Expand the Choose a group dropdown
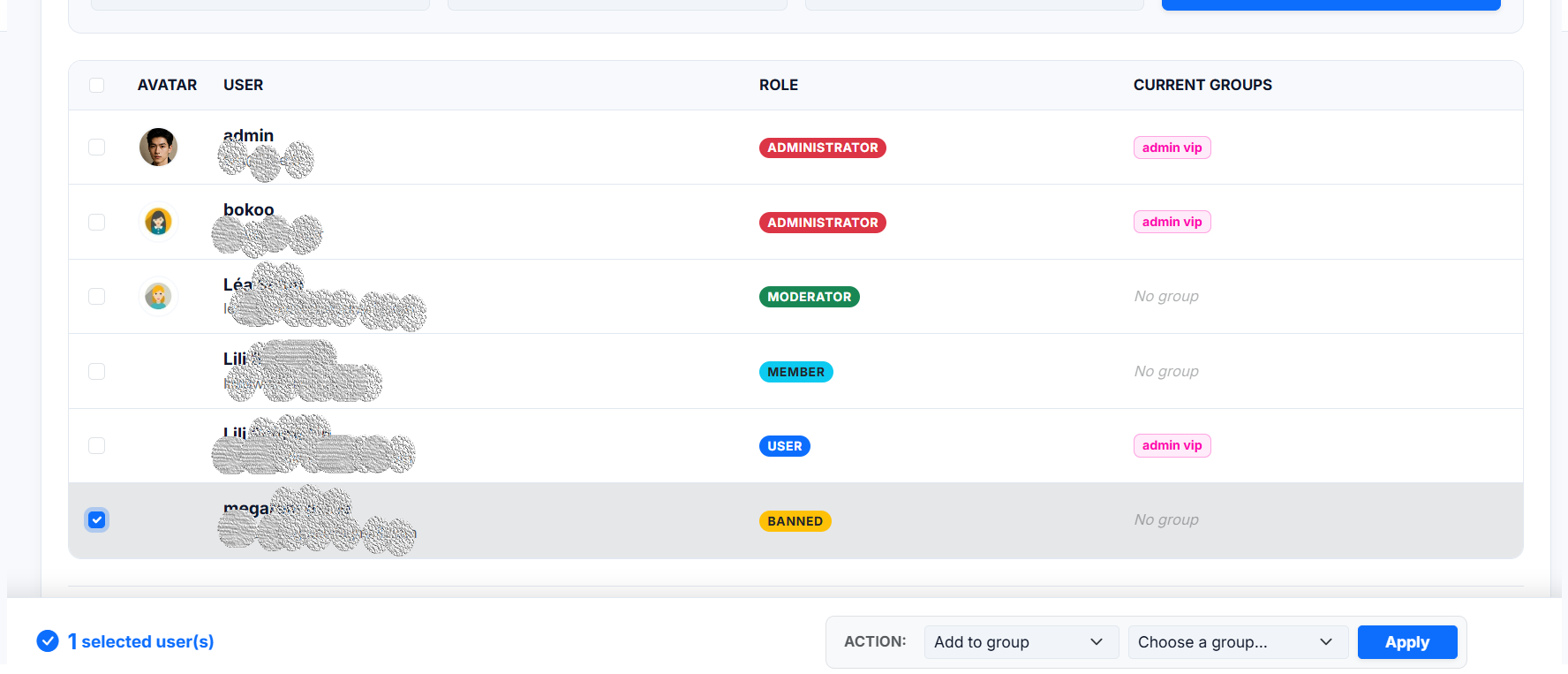This screenshot has height=674, width=1568. pyautogui.click(x=1237, y=642)
